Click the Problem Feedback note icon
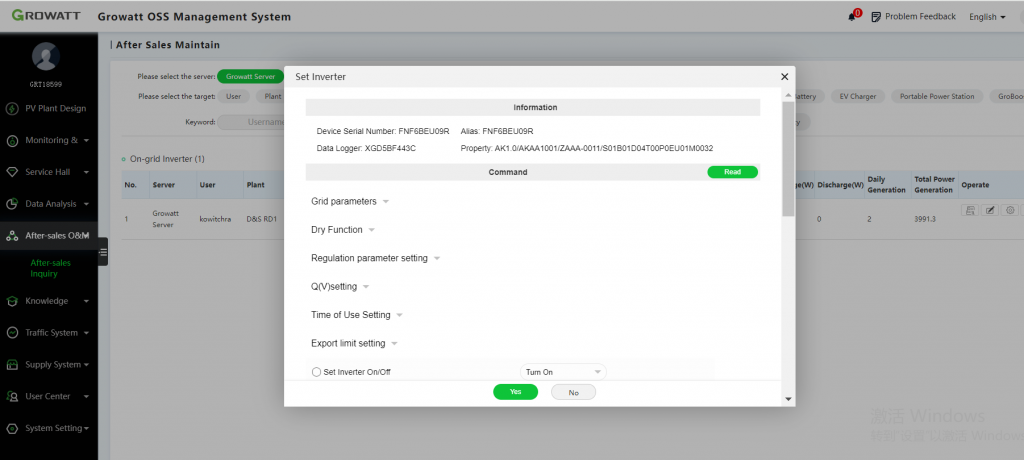1024x460 pixels. click(876, 17)
